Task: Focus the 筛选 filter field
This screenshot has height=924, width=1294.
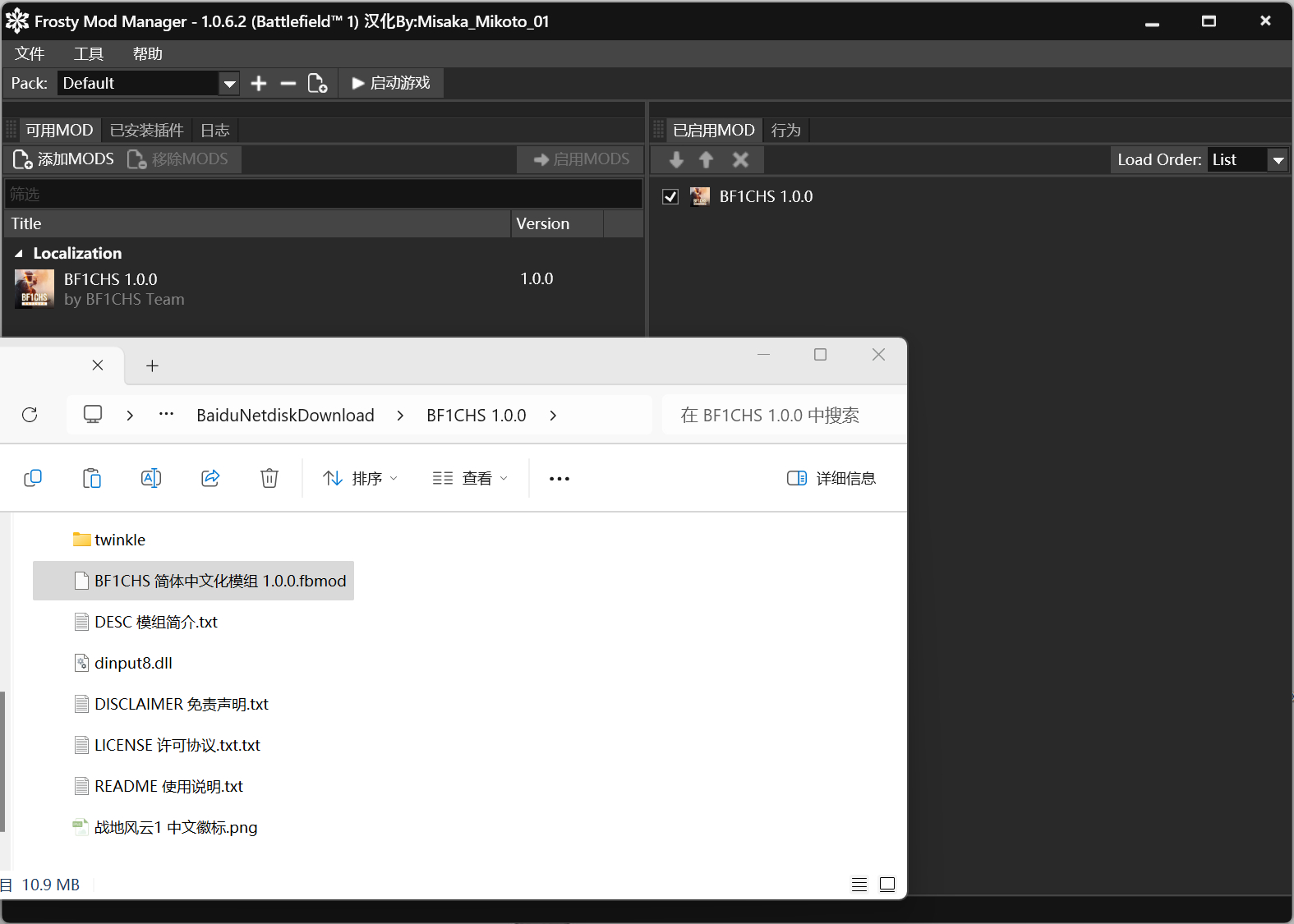Action: point(324,194)
